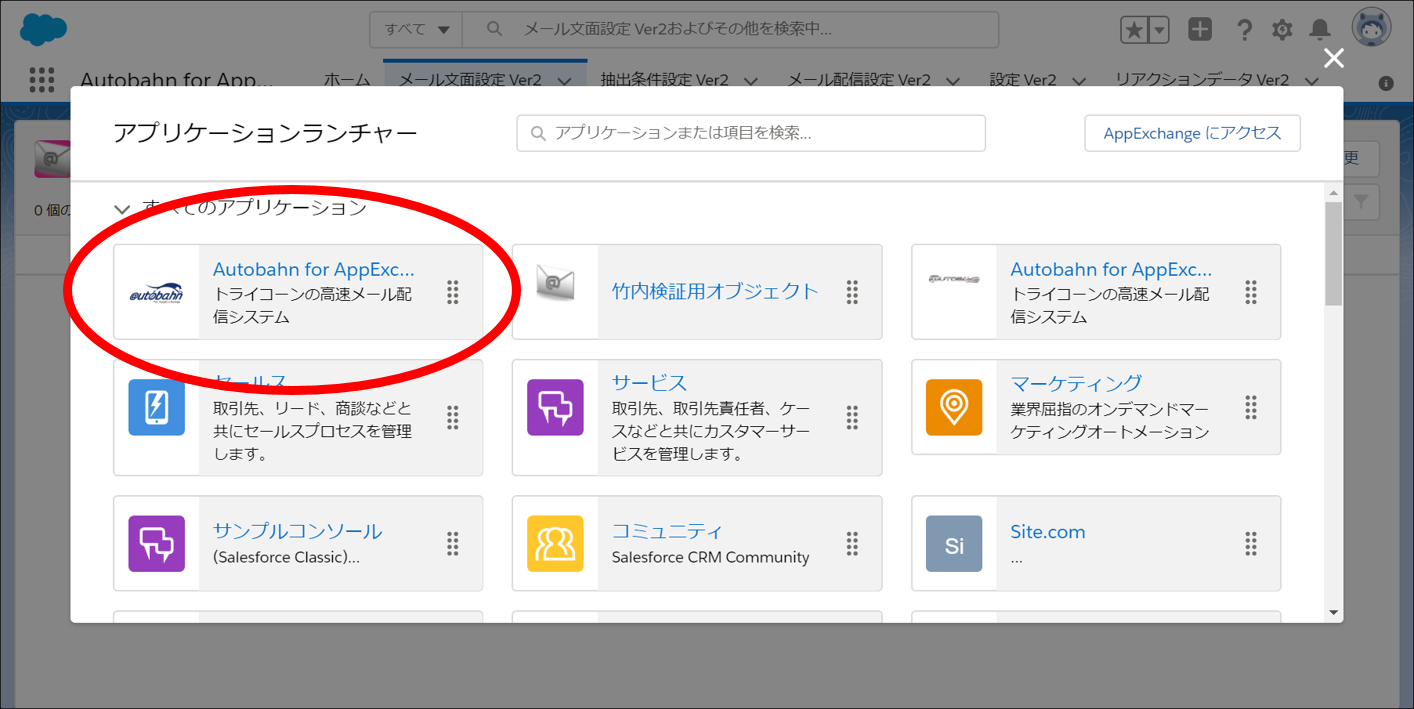Click the drag handle on Site.com tile
Screen dimensions: 1414x709
[x=1251, y=543]
